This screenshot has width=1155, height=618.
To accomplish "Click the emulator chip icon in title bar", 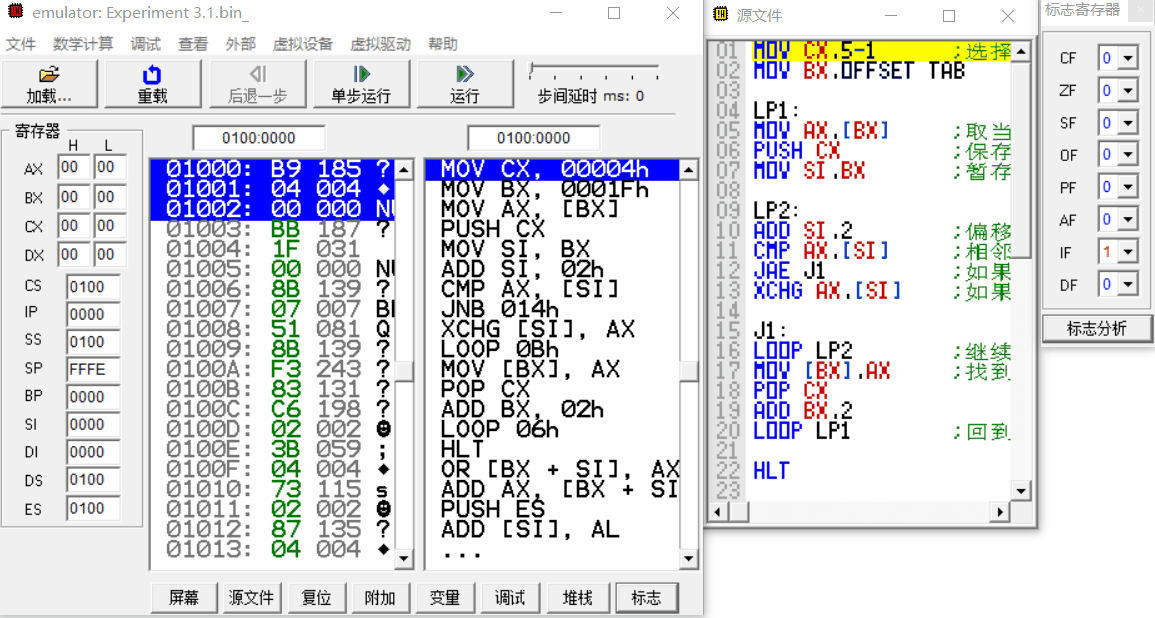I will (16, 12).
